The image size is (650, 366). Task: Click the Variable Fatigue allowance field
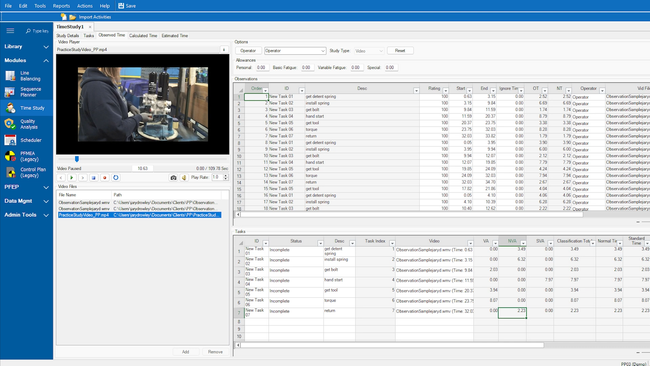[x=356, y=68]
